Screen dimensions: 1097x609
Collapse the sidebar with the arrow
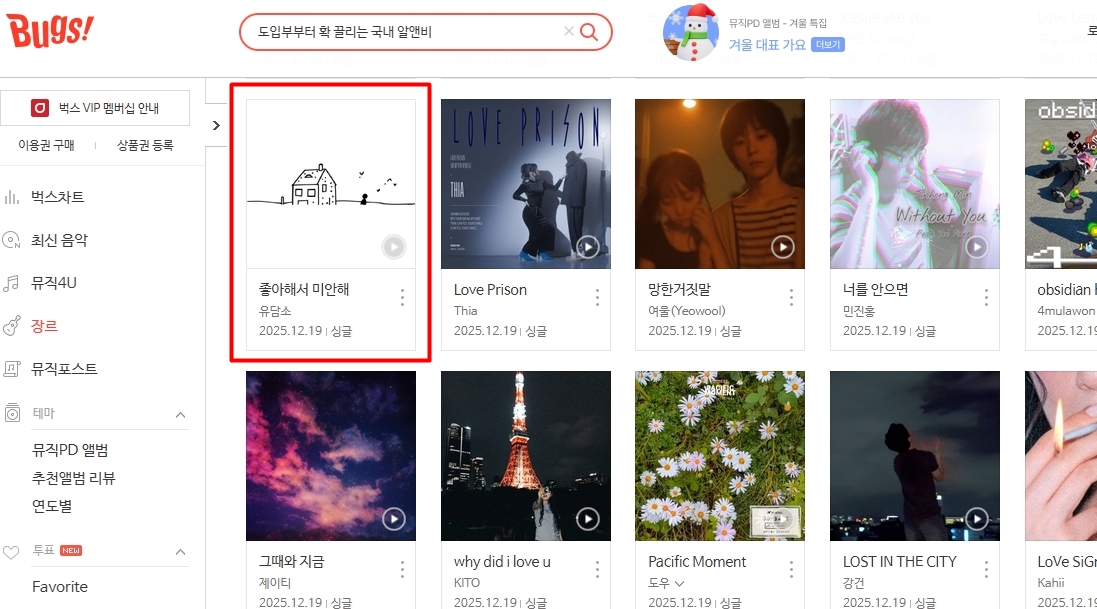pos(216,125)
